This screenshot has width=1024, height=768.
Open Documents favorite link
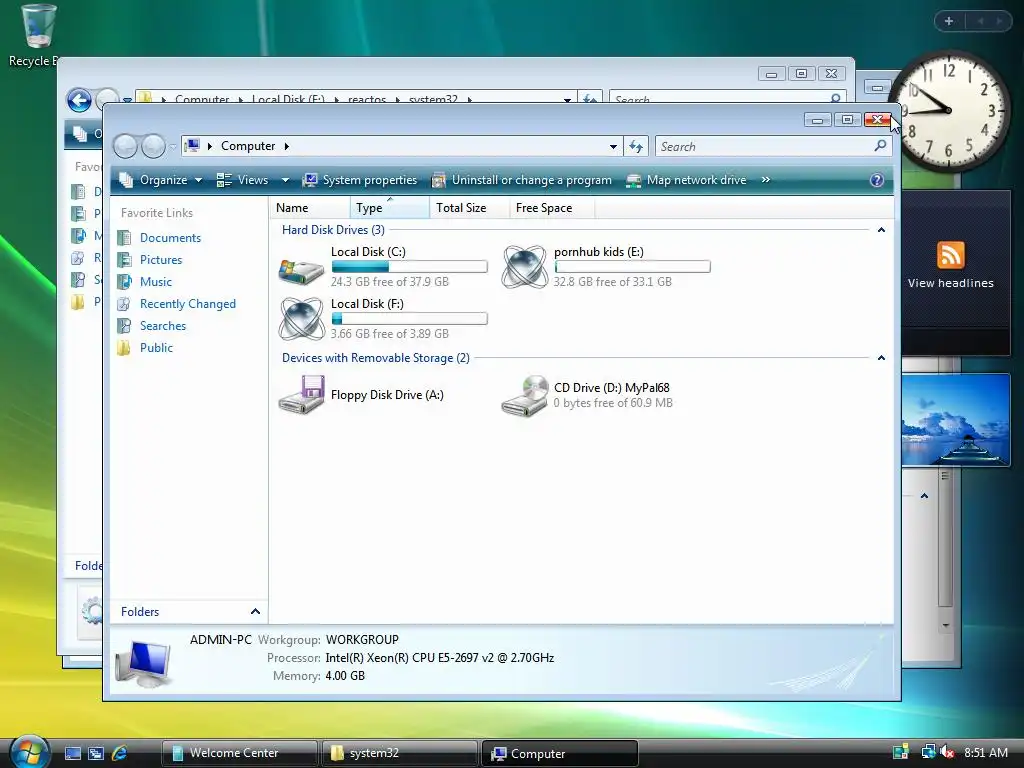(x=170, y=238)
